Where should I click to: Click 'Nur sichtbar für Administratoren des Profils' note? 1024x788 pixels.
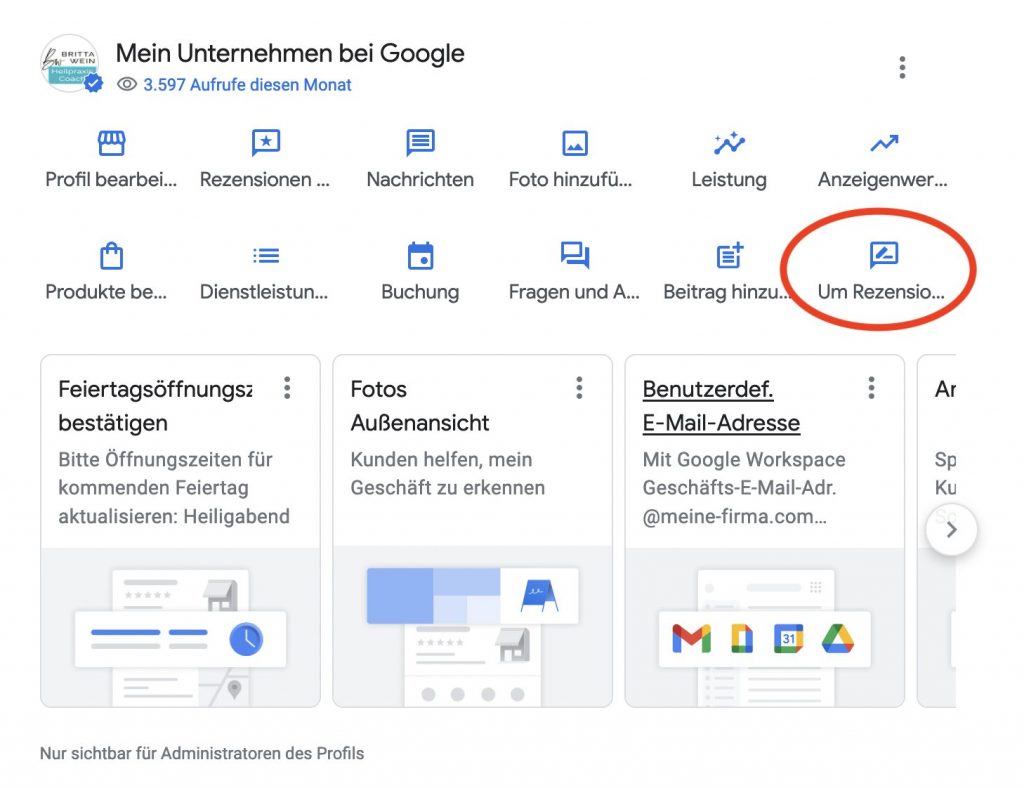tap(202, 753)
